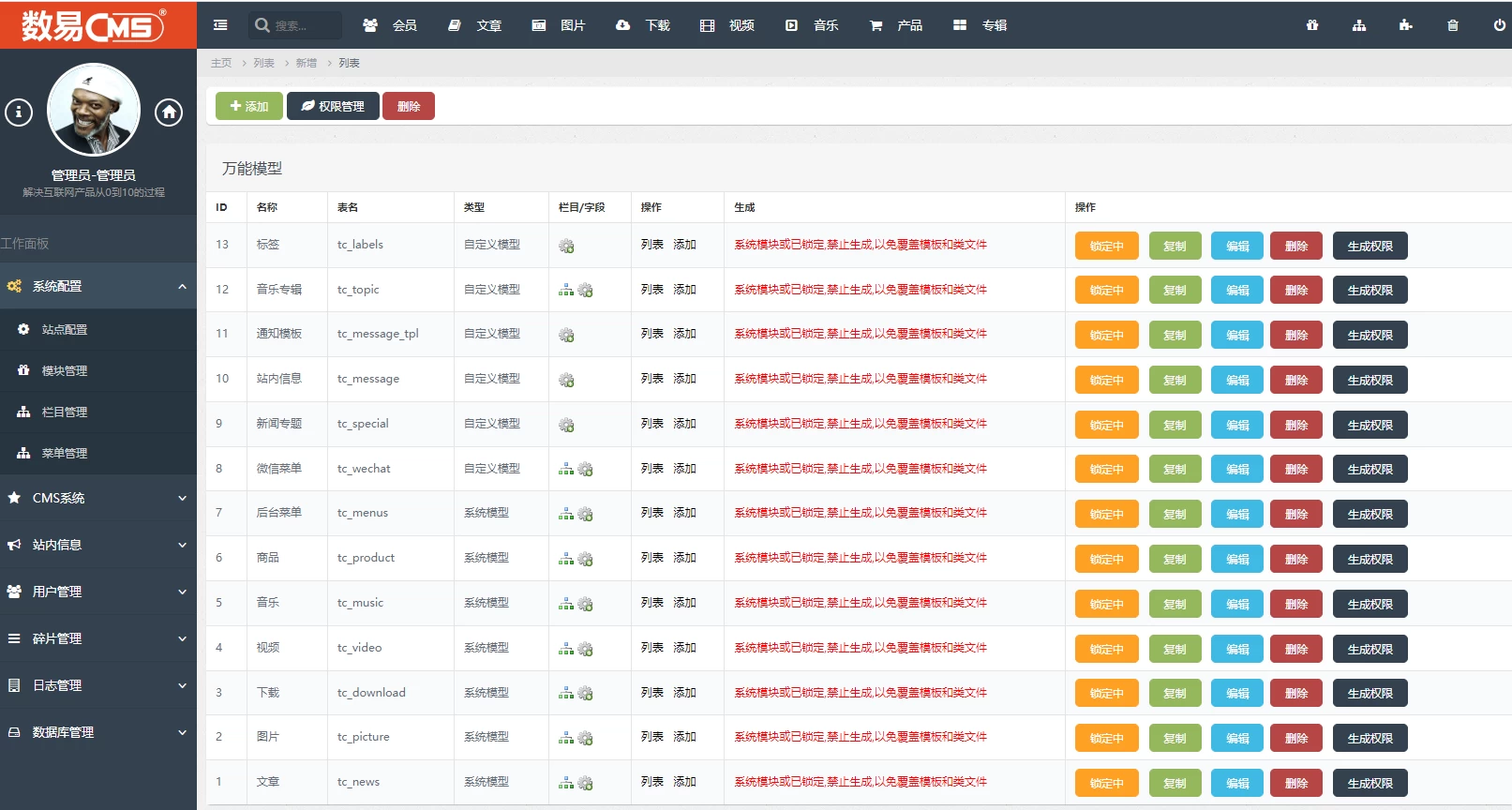The image size is (1512, 810).
Task: Toggle the 锁定中 lock button for tc_news
Action: click(x=1106, y=783)
